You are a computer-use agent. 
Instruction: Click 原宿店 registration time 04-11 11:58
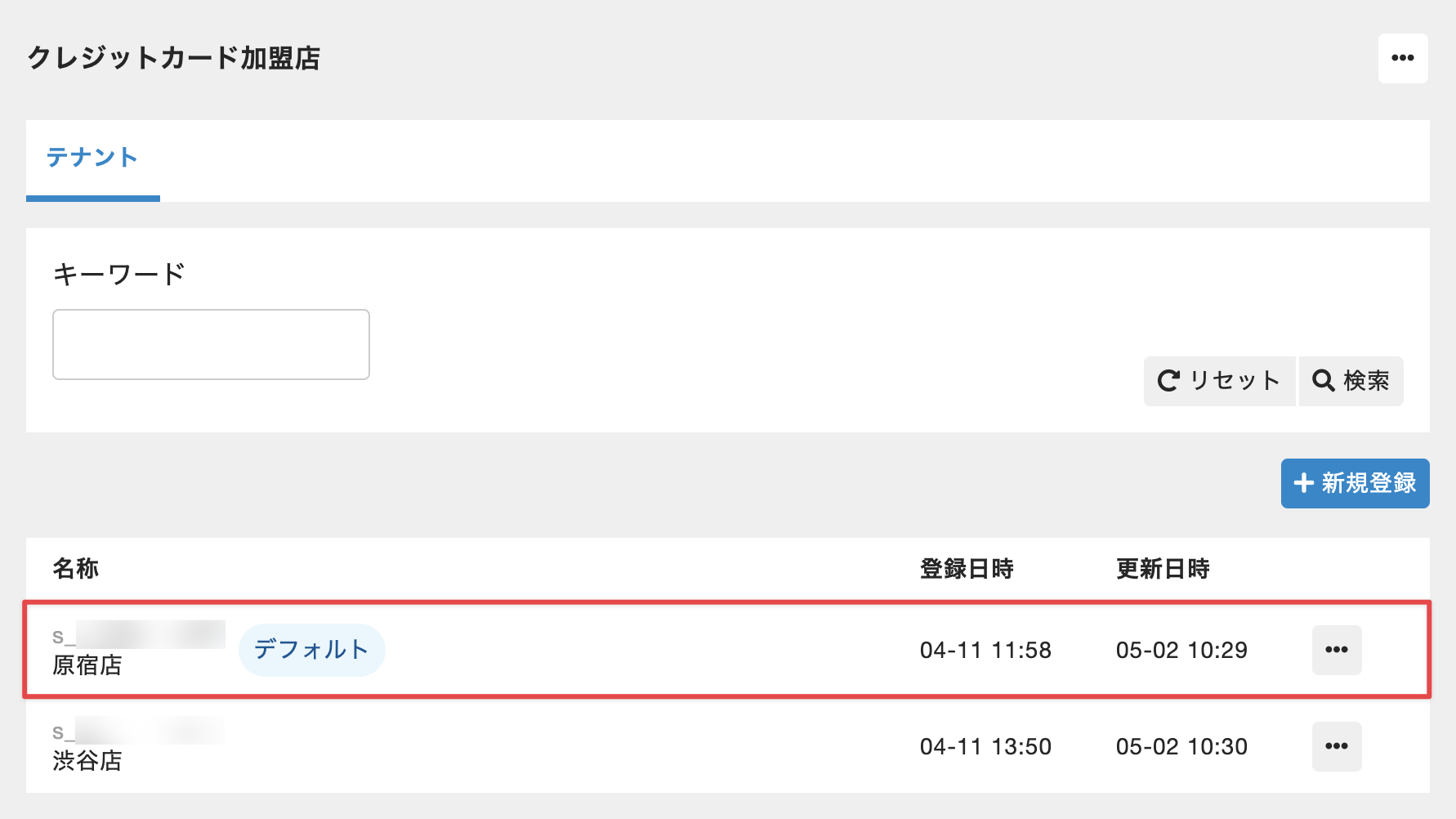coord(985,650)
